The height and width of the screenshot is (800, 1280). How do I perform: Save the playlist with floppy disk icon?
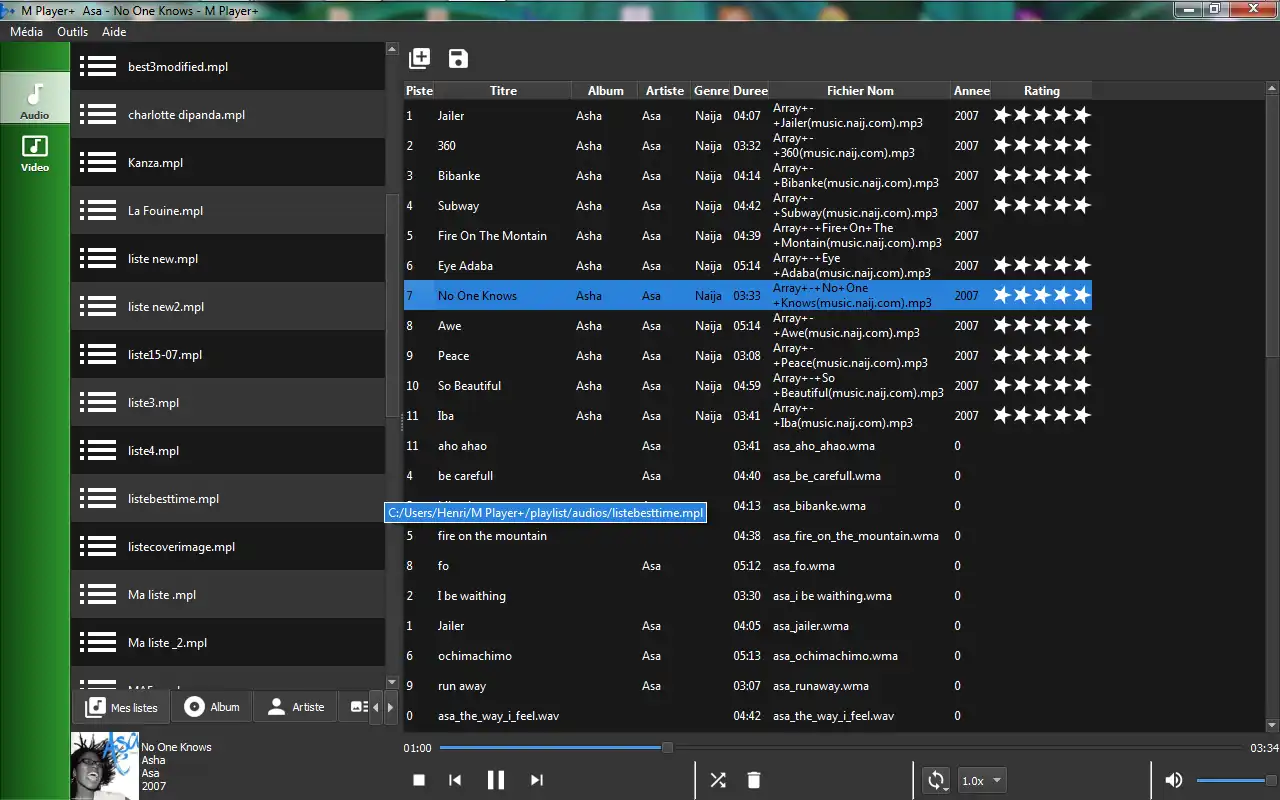[458, 58]
